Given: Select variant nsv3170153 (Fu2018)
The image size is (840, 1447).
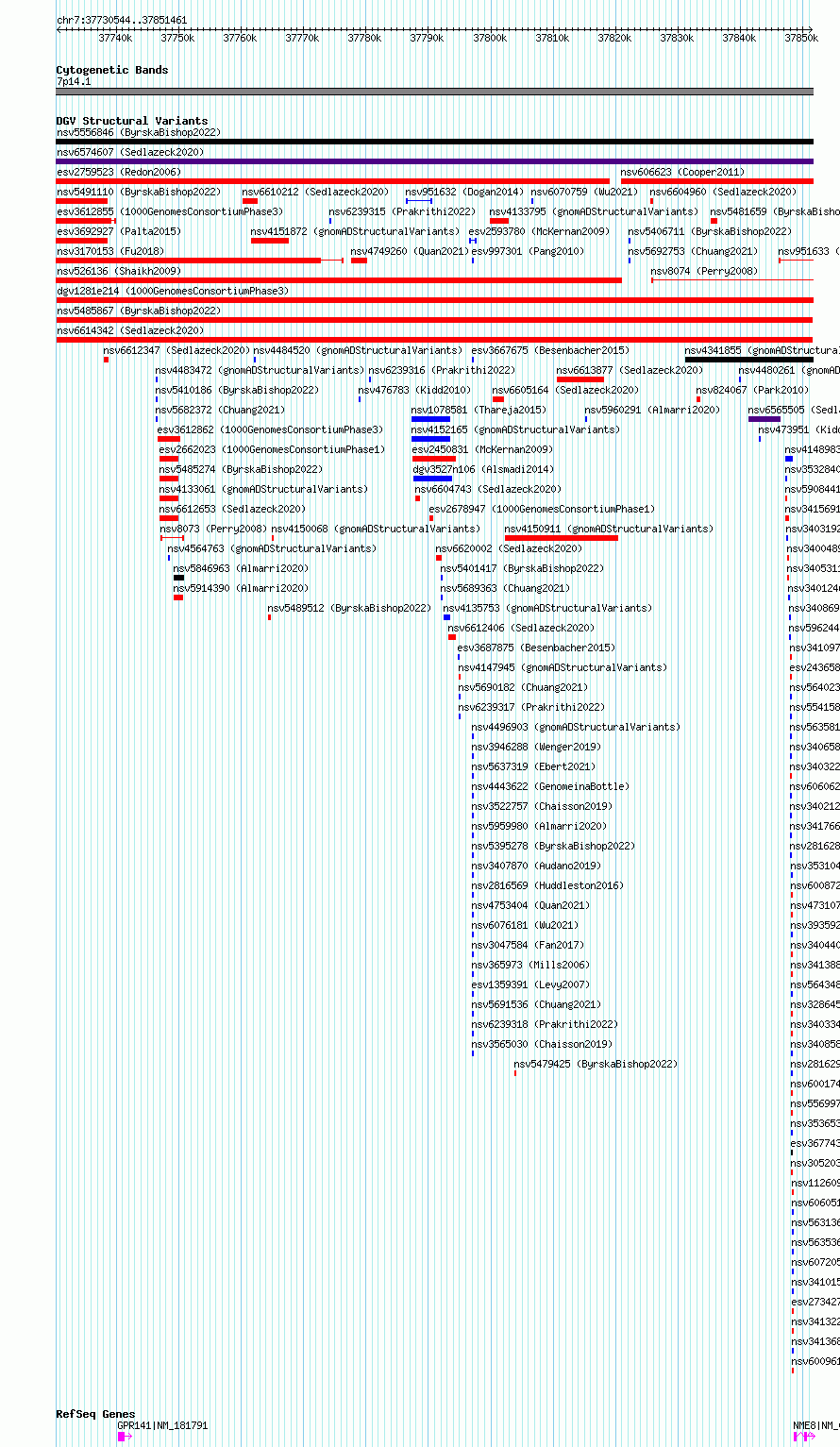Looking at the screenshot, I should pyautogui.click(x=109, y=251).
